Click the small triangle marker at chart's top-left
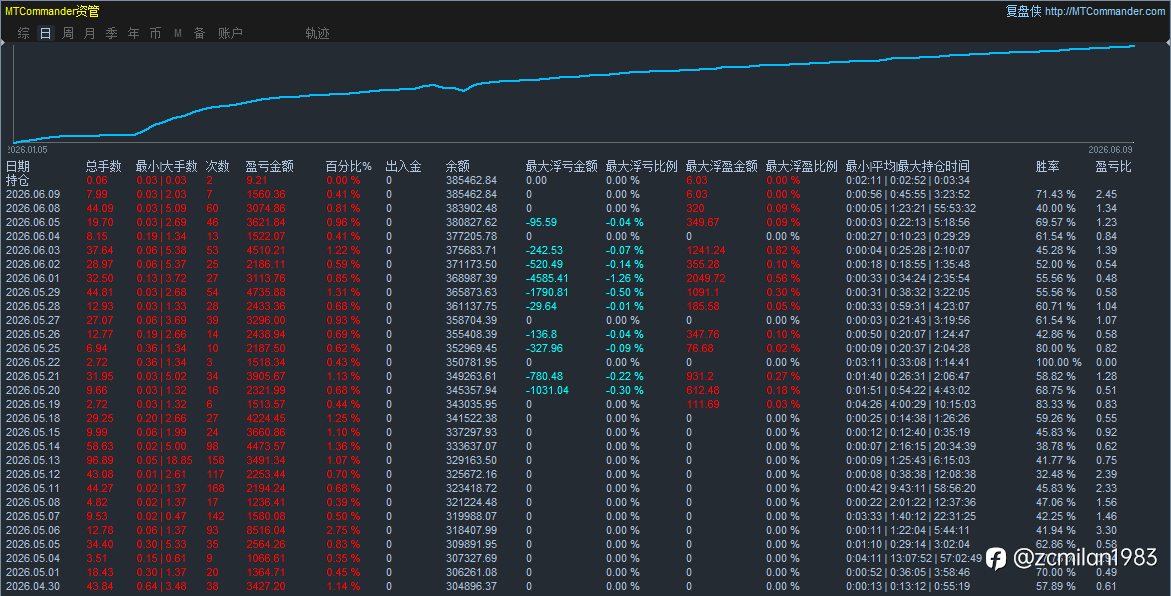Image resolution: width=1171 pixels, height=596 pixels. coord(3,44)
